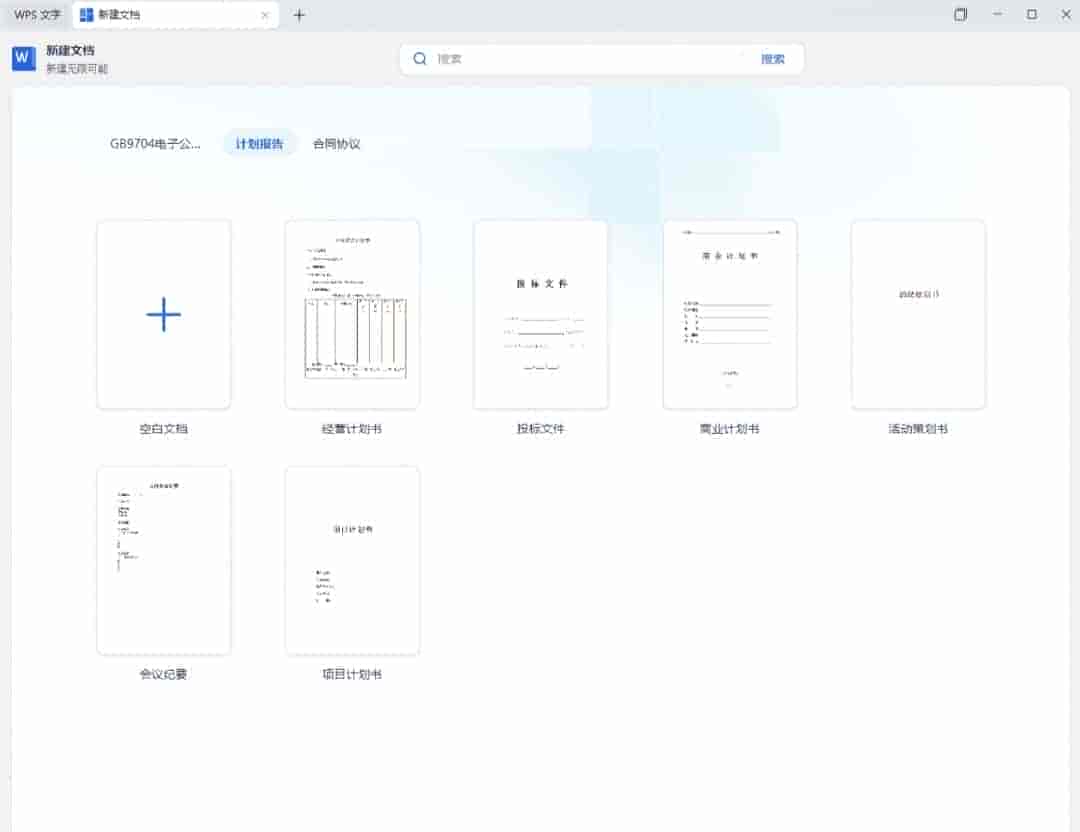Click the blue plus icon for blank document

163,315
